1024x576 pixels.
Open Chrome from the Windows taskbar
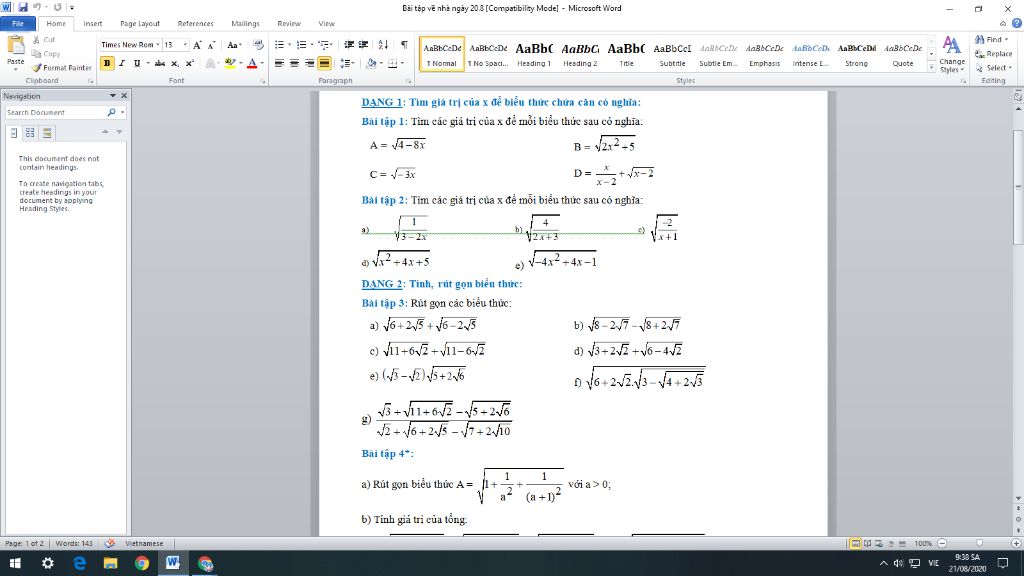142,563
